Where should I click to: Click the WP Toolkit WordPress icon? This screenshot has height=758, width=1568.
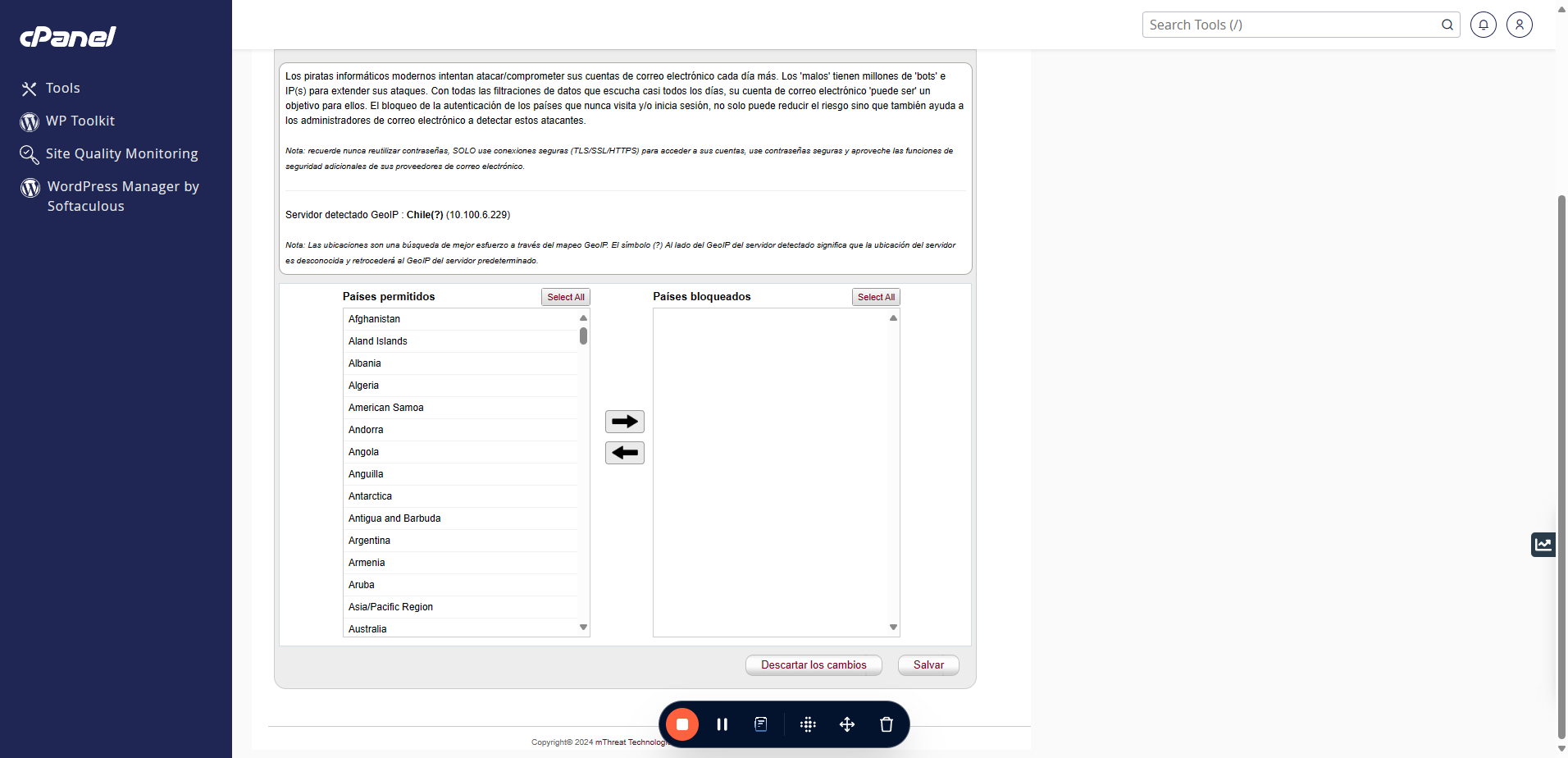click(x=30, y=121)
